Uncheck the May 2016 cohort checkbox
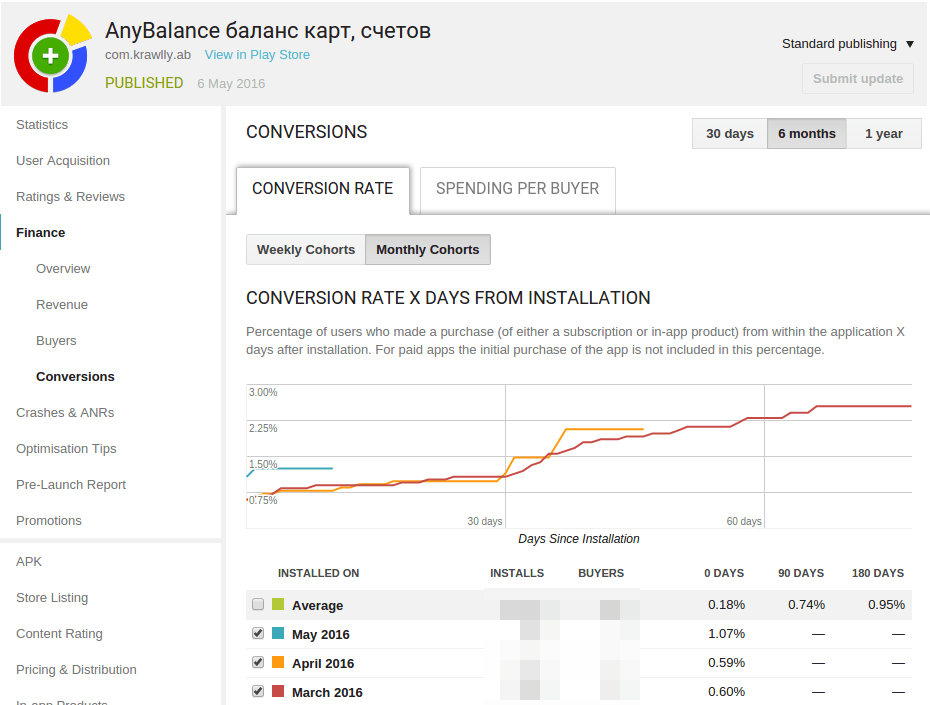The image size is (930, 705). [x=258, y=634]
